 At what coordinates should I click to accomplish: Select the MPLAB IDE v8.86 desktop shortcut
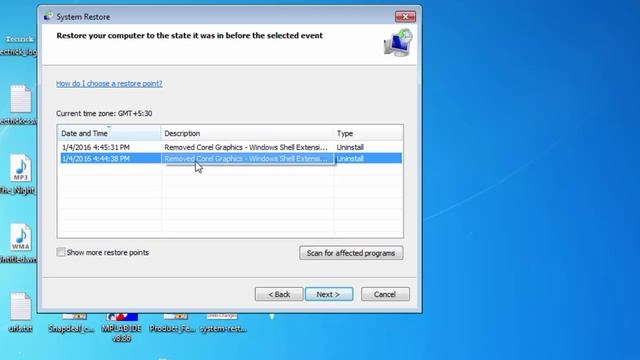point(122,327)
